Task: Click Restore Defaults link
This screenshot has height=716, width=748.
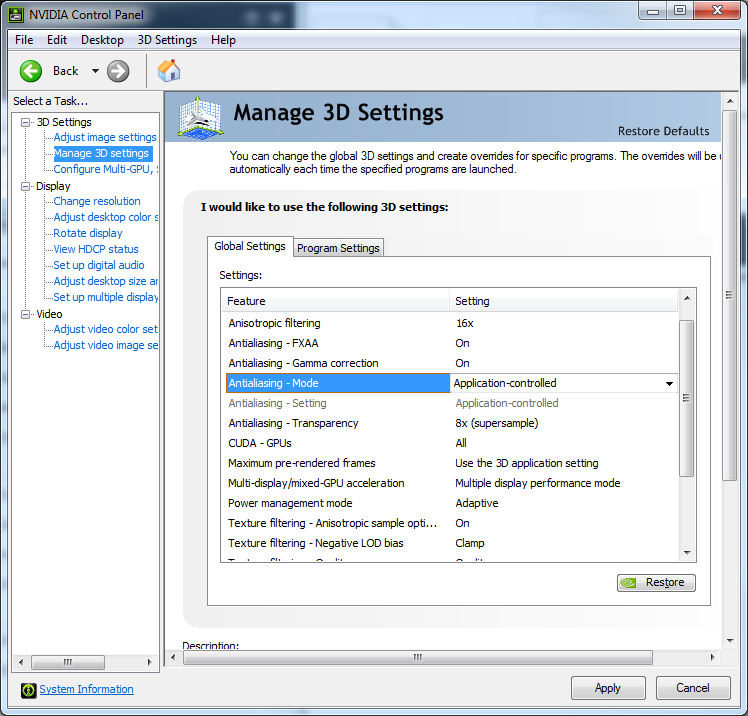Action: pos(663,131)
